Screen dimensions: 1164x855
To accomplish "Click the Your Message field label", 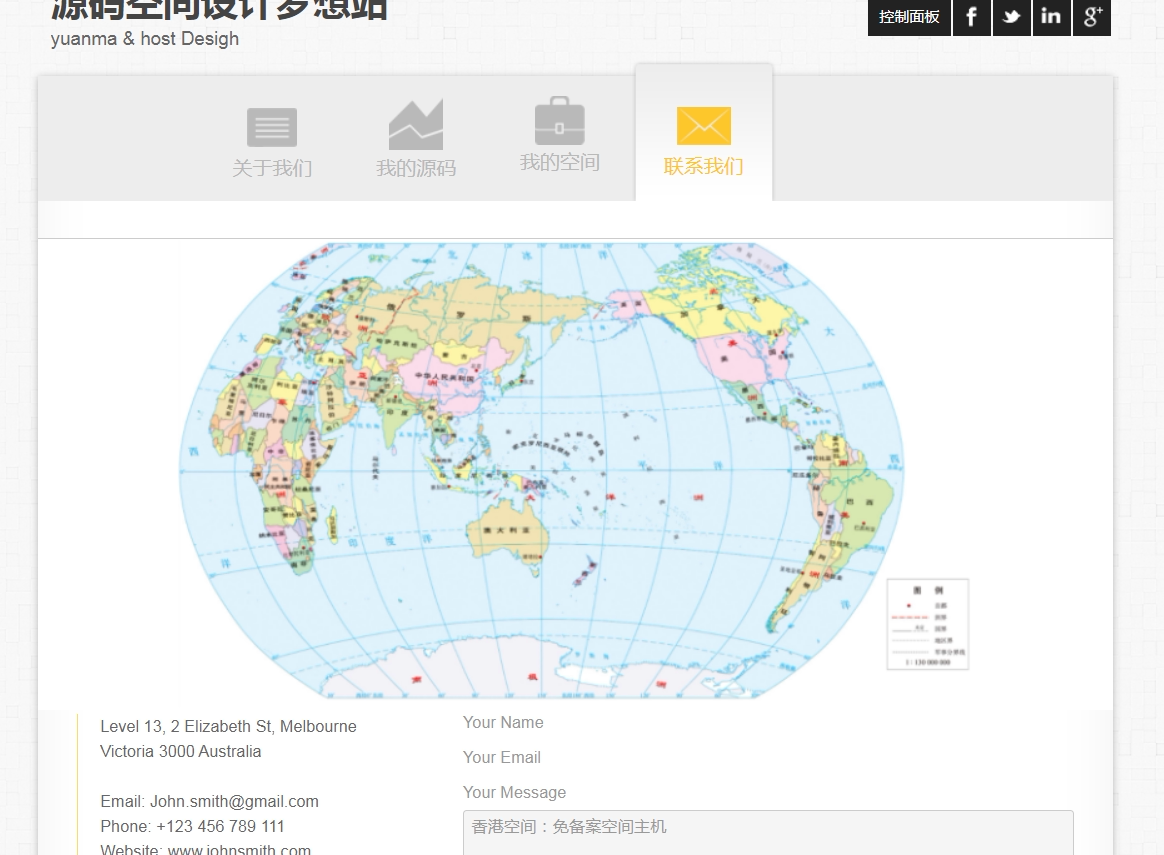I will pyautogui.click(x=514, y=792).
